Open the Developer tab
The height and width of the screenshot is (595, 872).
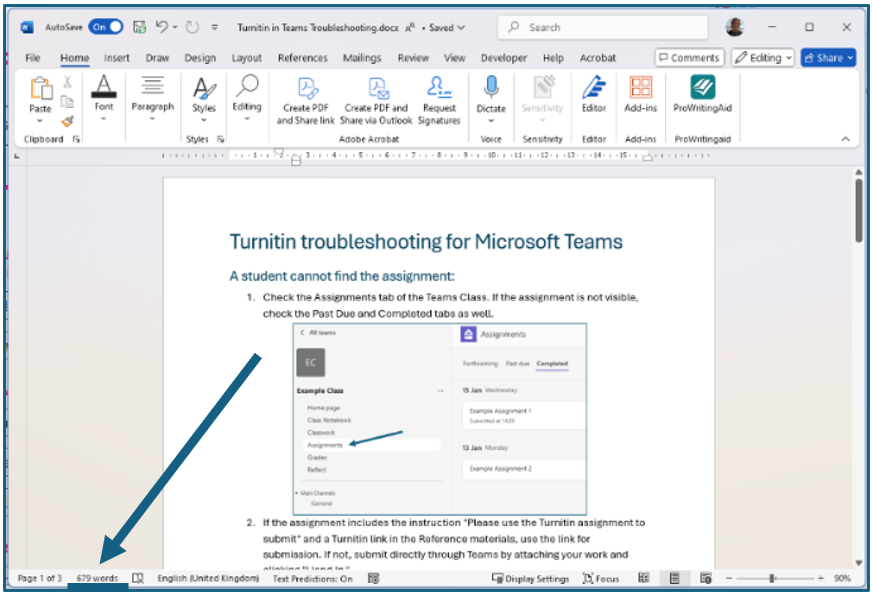pyautogui.click(x=504, y=58)
